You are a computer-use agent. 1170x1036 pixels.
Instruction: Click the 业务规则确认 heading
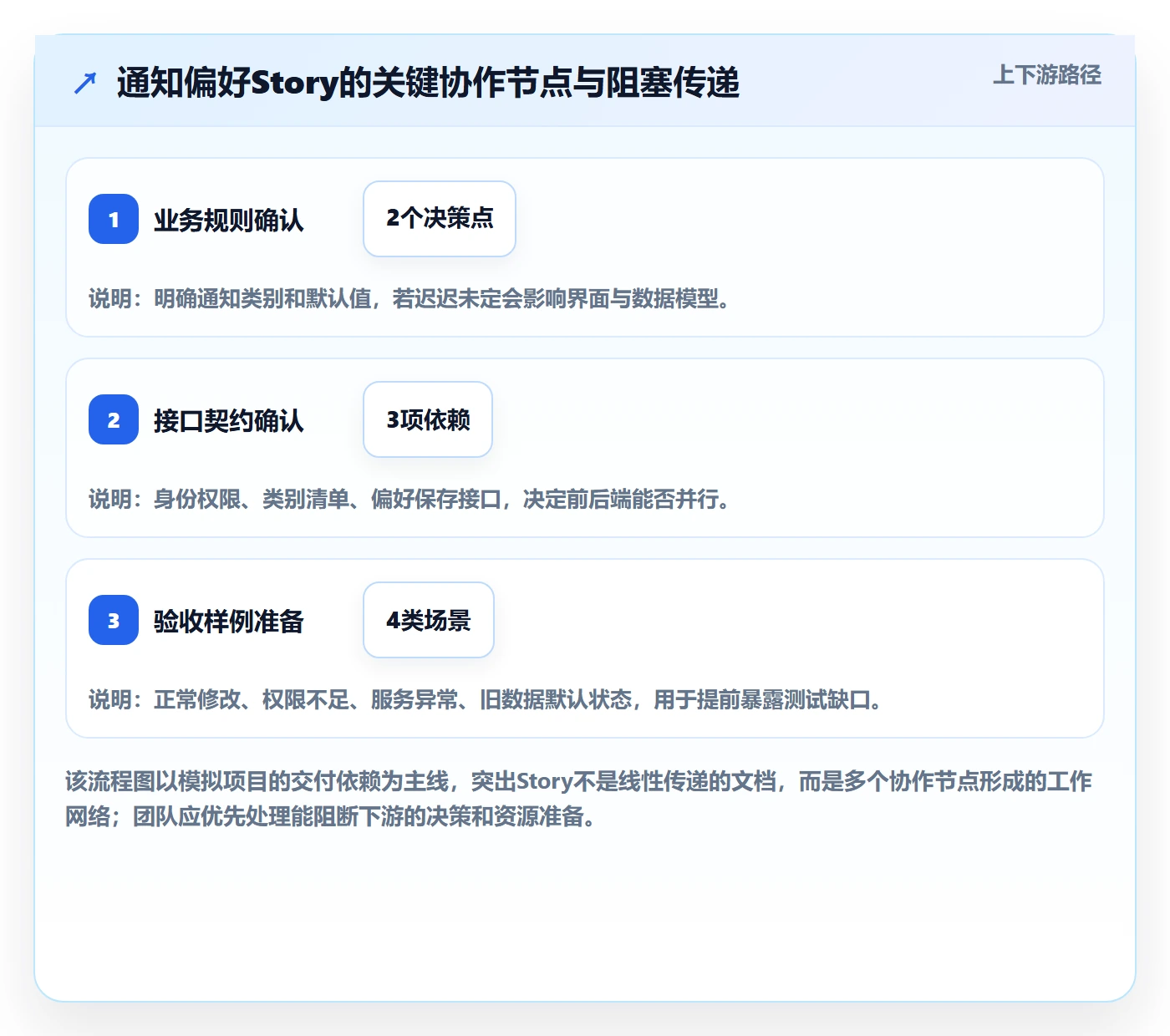click(x=229, y=220)
